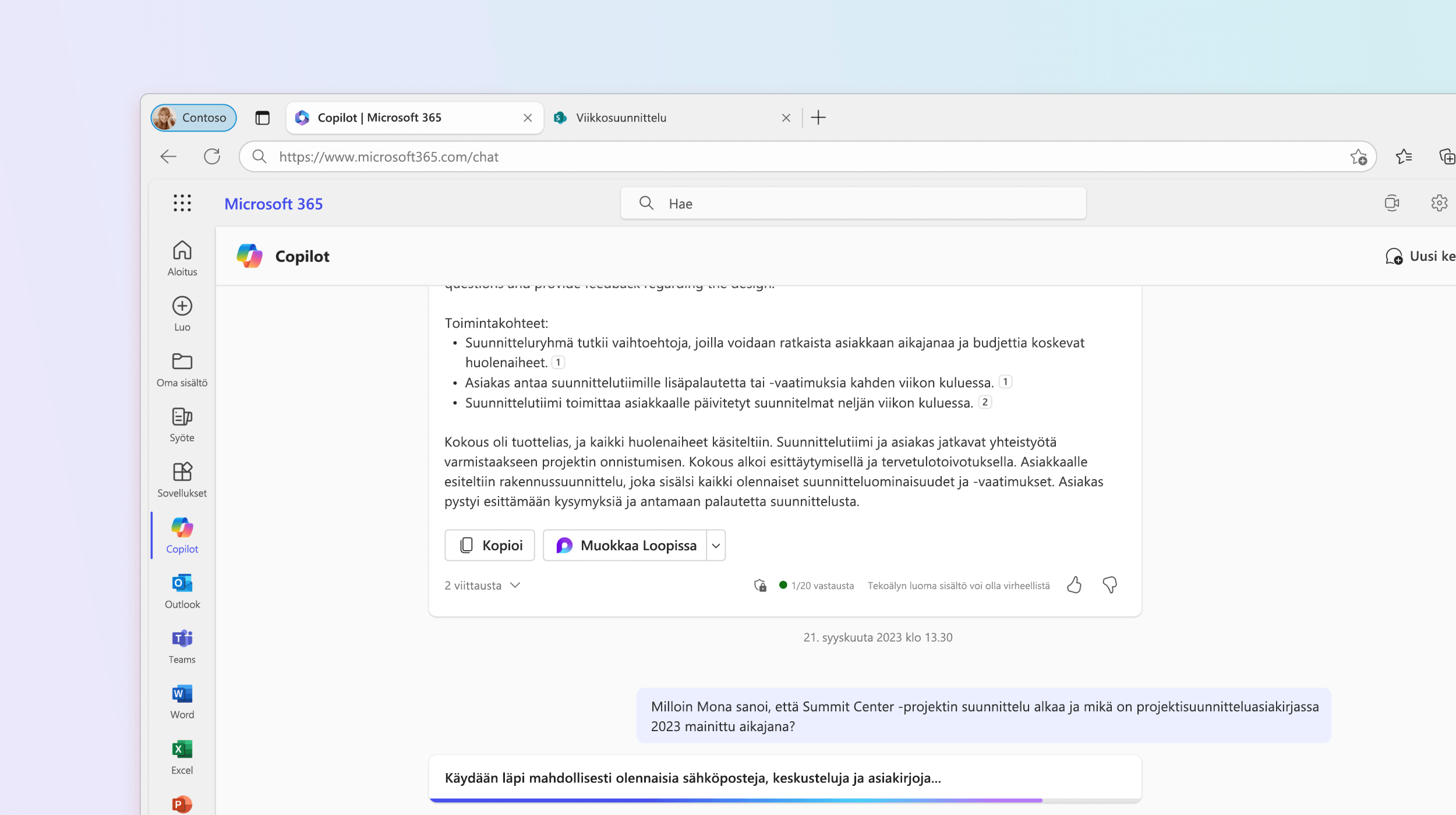Click the browser back arrow

tap(168, 157)
